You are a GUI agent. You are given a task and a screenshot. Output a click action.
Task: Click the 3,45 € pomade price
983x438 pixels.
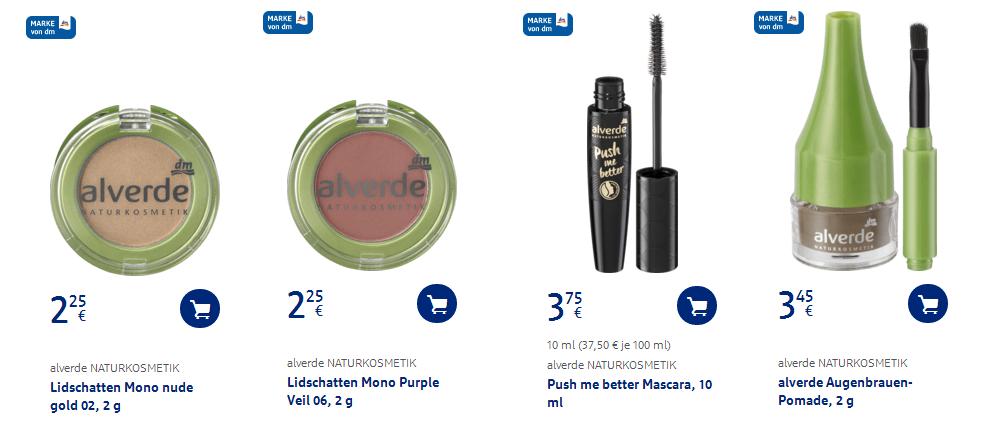[x=796, y=305]
